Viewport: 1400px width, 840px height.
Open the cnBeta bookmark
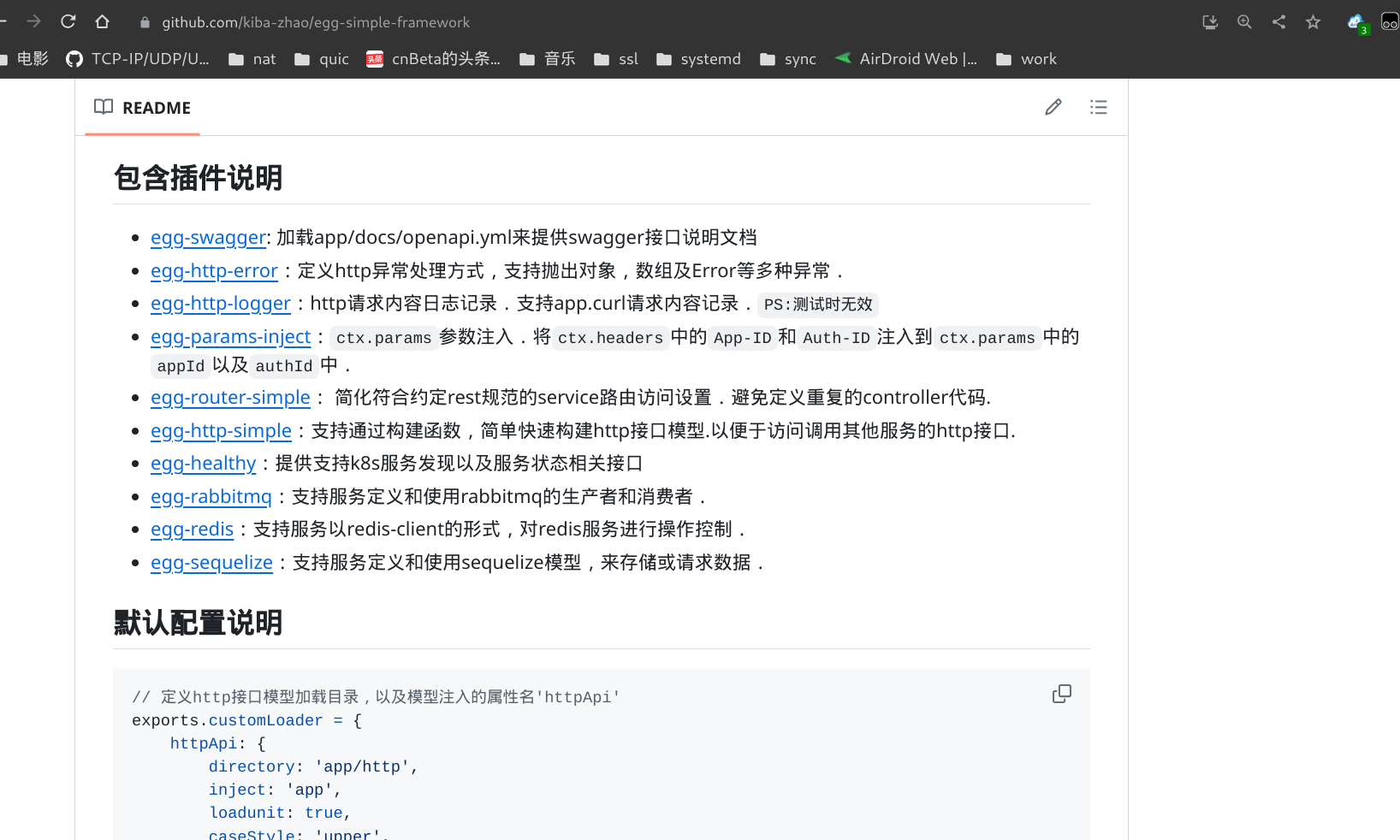pyautogui.click(x=433, y=59)
